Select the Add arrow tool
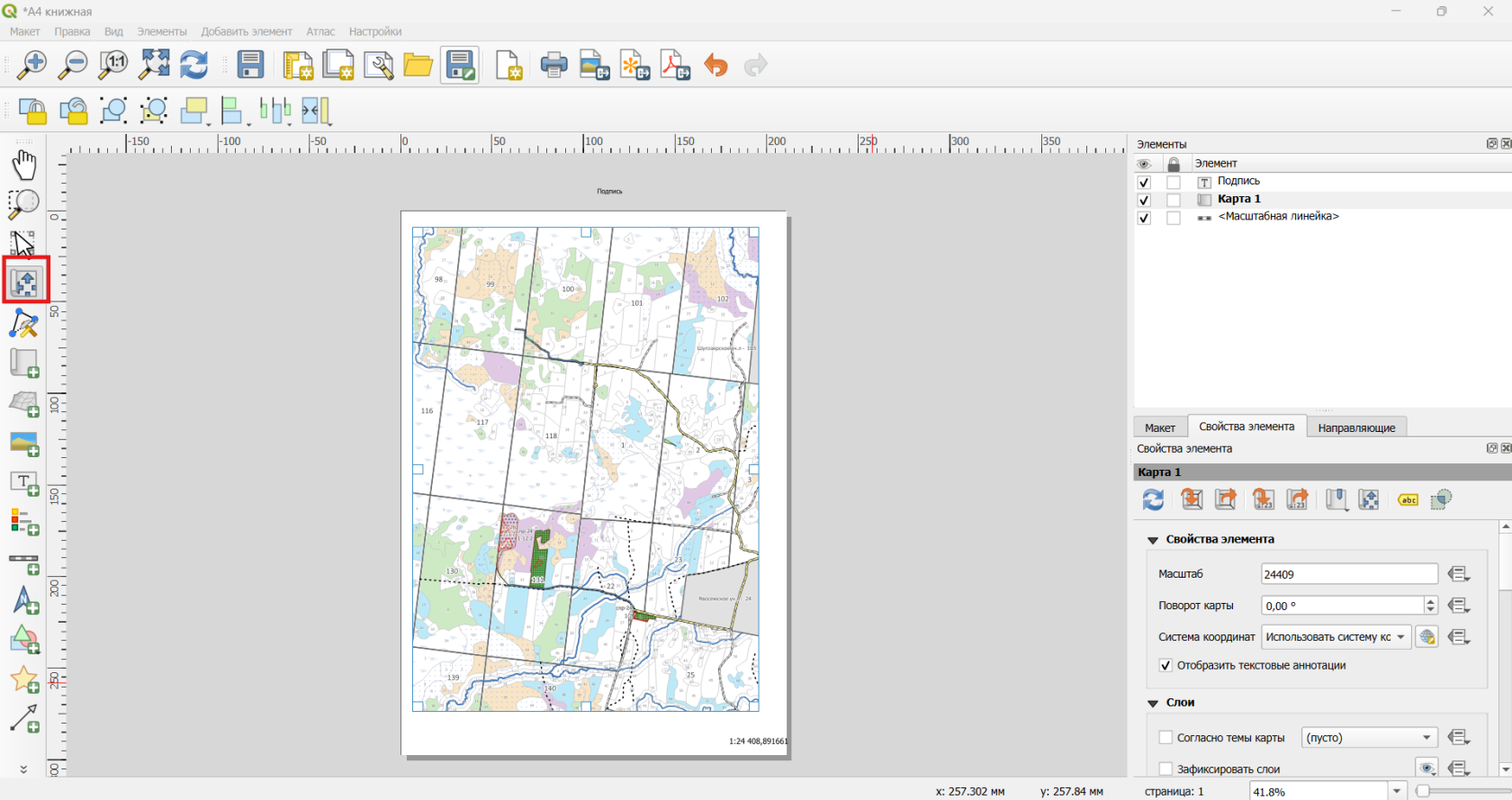Viewport: 1512px width, 800px height. [x=24, y=719]
